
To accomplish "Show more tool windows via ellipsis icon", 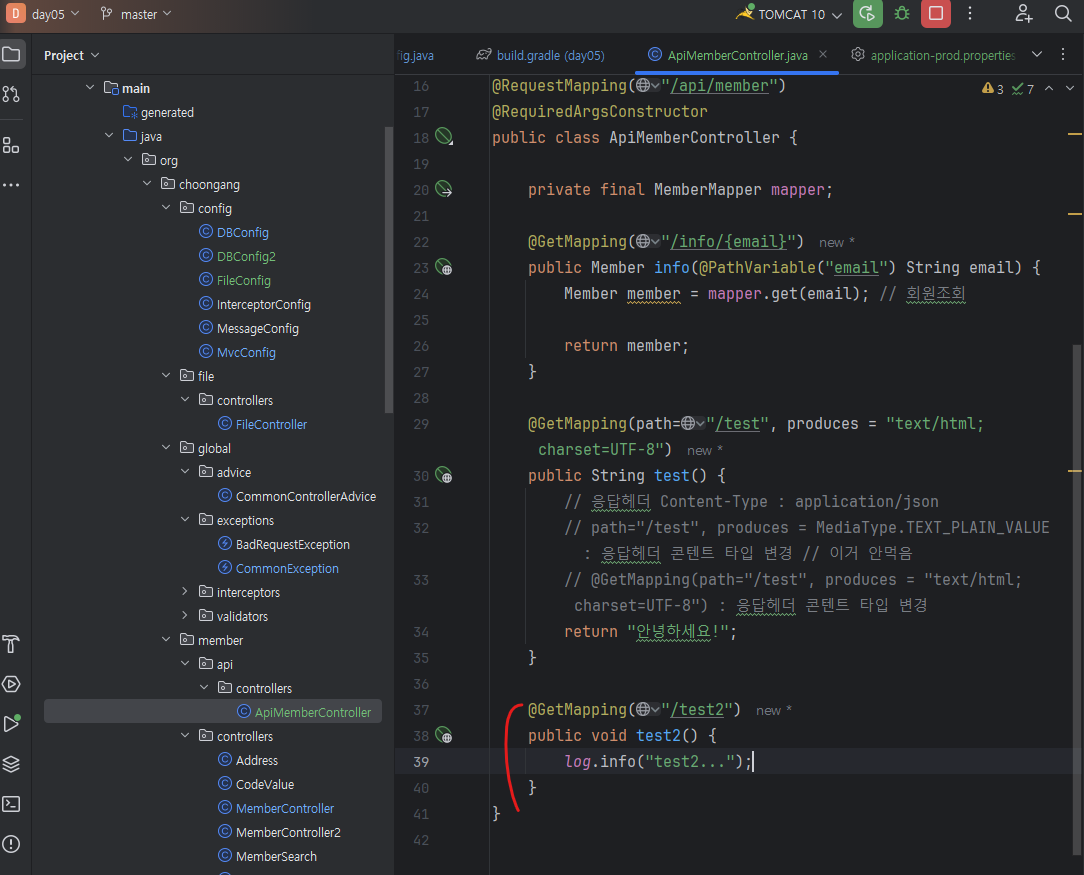I will click(x=11, y=185).
